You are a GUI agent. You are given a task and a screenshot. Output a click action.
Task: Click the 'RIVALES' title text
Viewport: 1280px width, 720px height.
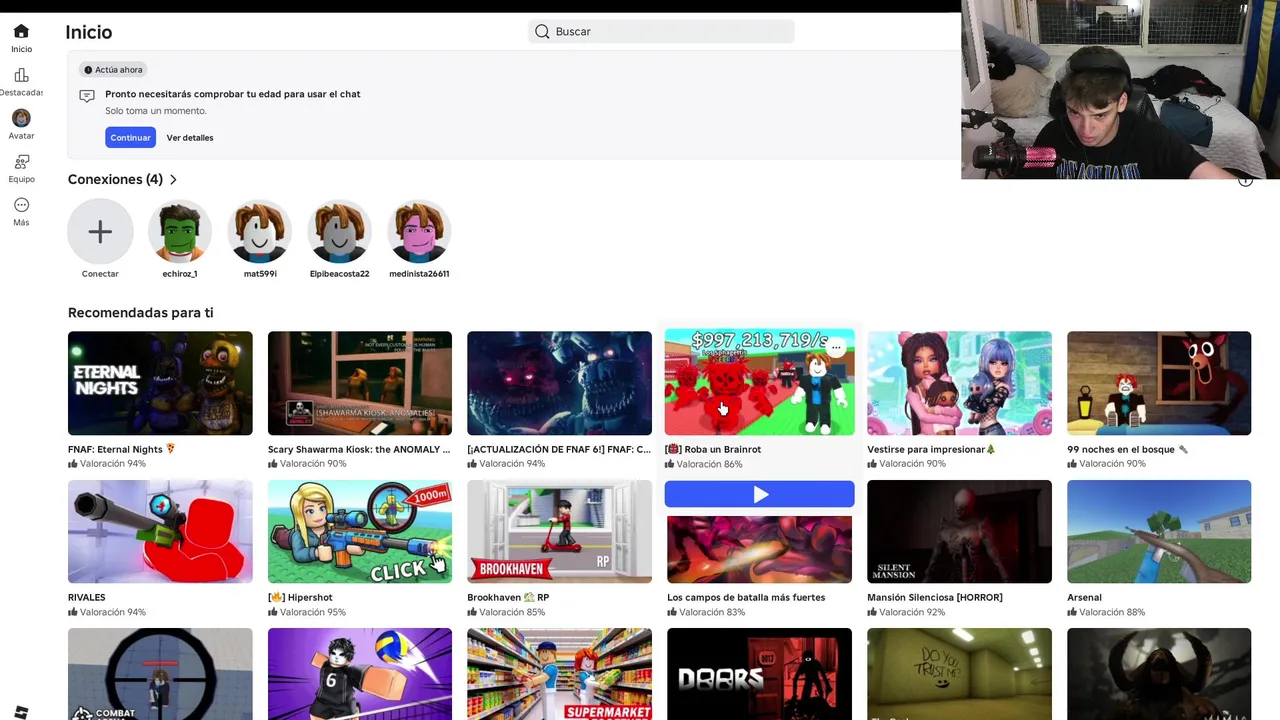(x=87, y=598)
